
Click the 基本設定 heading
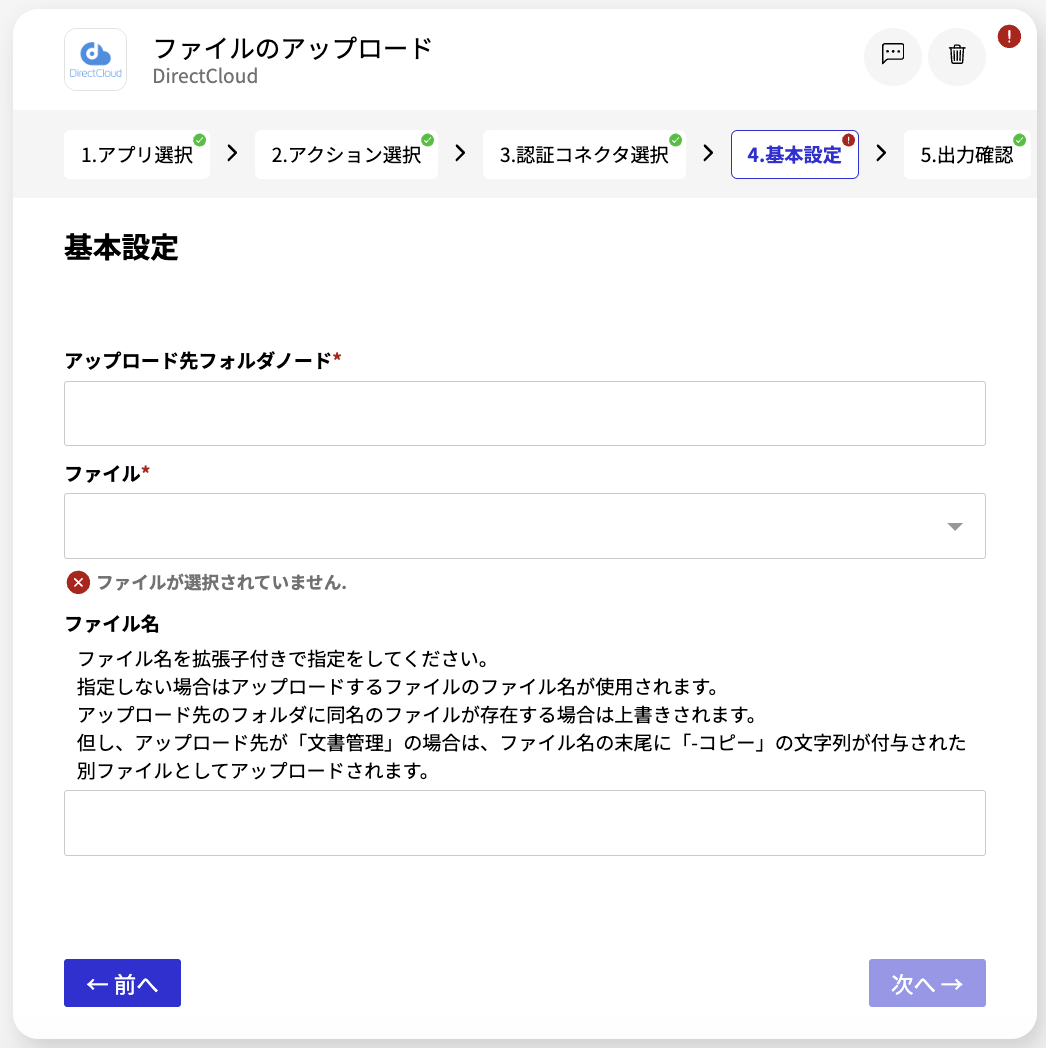[x=121, y=247]
